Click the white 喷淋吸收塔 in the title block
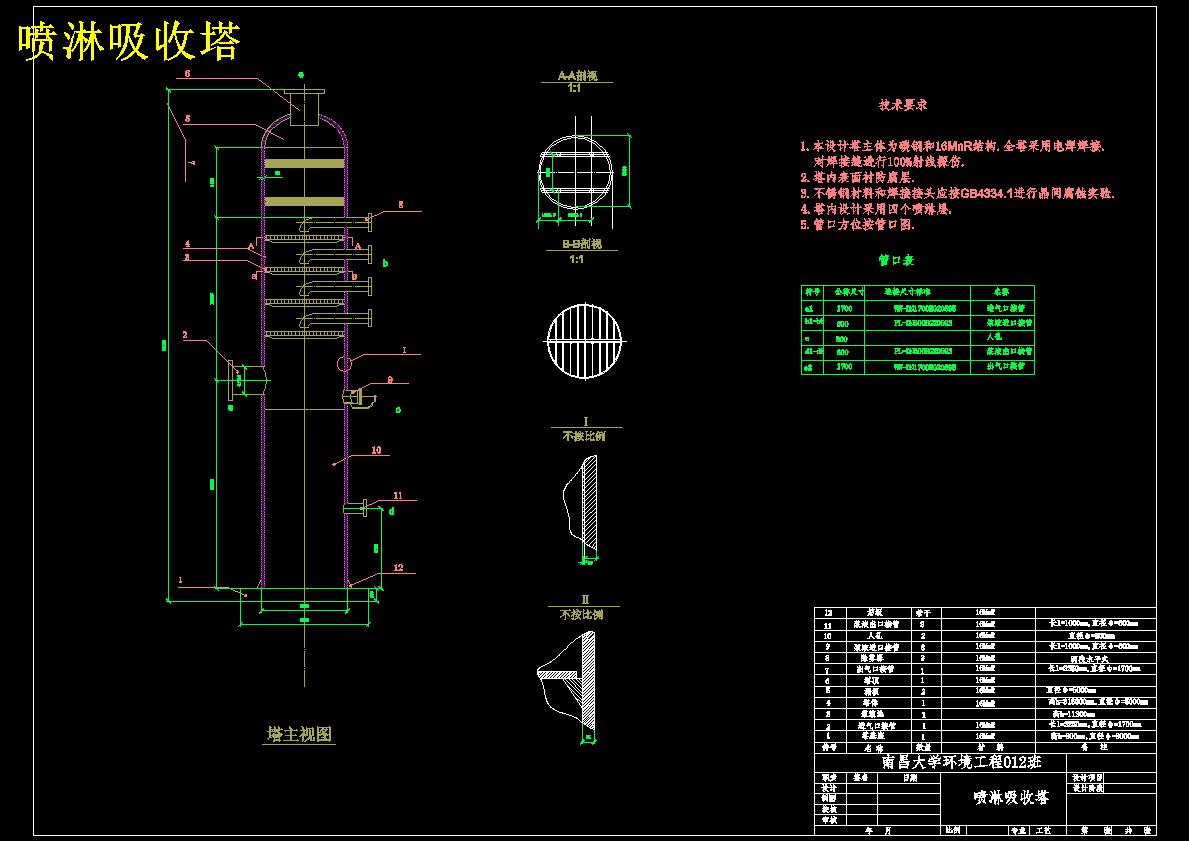Image resolution: width=1189 pixels, height=841 pixels. 1012,798
